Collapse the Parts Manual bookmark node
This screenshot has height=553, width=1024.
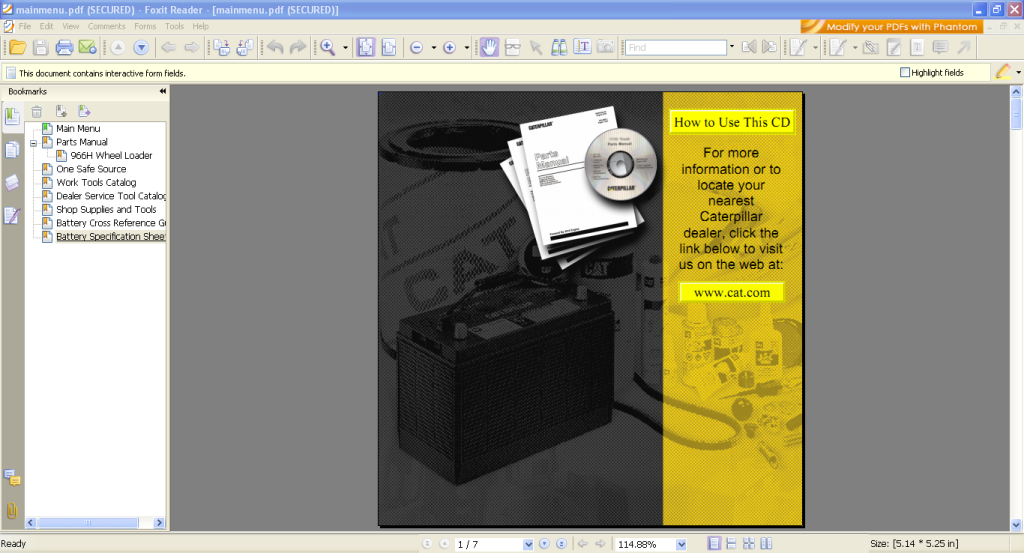(x=33, y=142)
